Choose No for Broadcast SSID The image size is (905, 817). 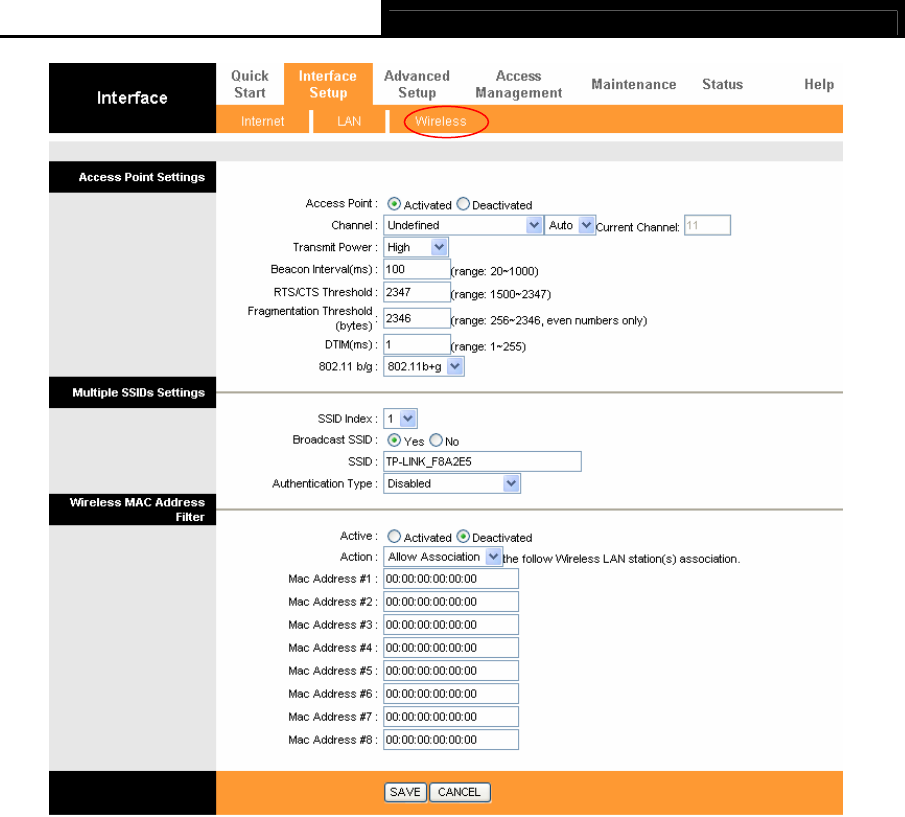click(436, 440)
